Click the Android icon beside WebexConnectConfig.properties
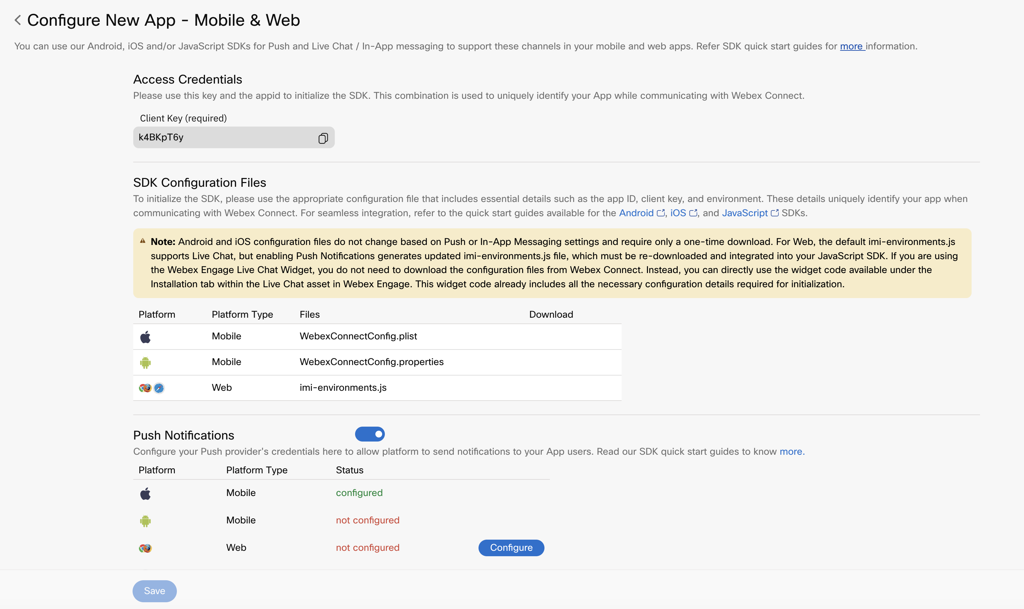The height and width of the screenshot is (609, 1024). pos(145,362)
